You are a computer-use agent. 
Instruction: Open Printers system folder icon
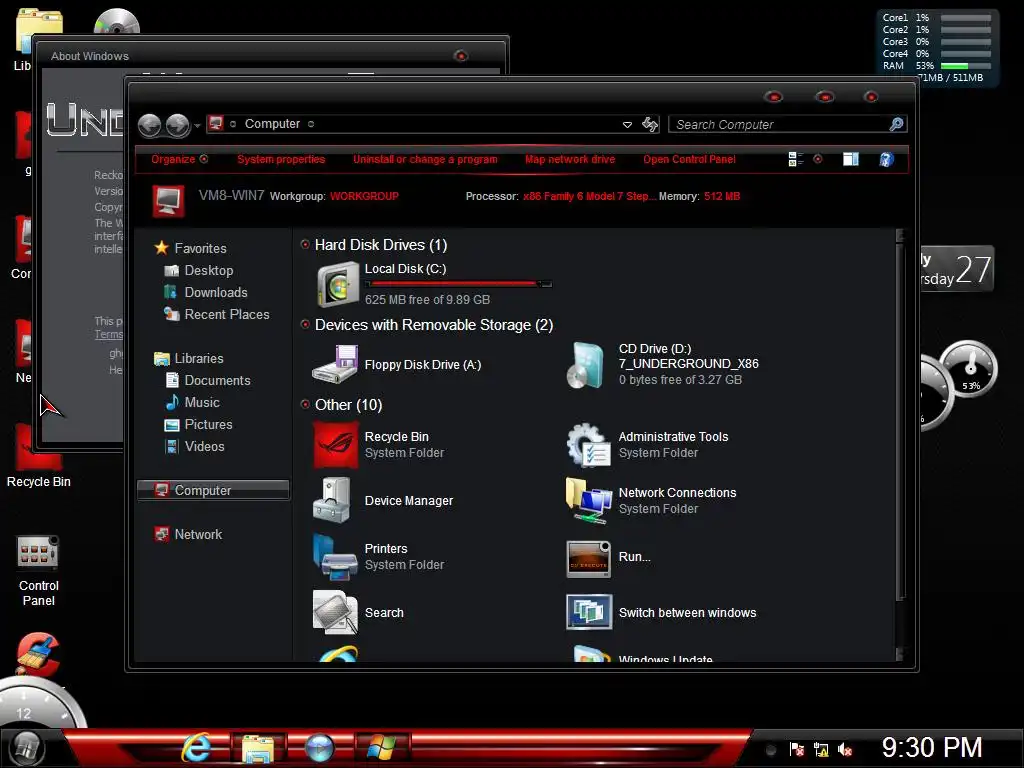coord(335,556)
